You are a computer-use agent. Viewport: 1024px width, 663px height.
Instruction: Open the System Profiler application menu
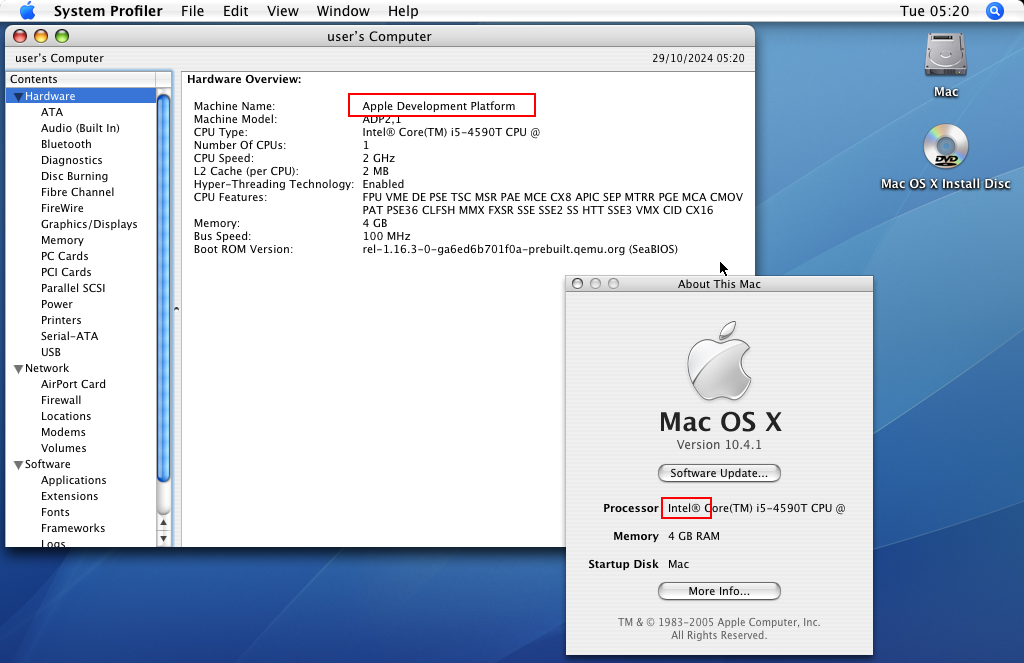coord(108,11)
